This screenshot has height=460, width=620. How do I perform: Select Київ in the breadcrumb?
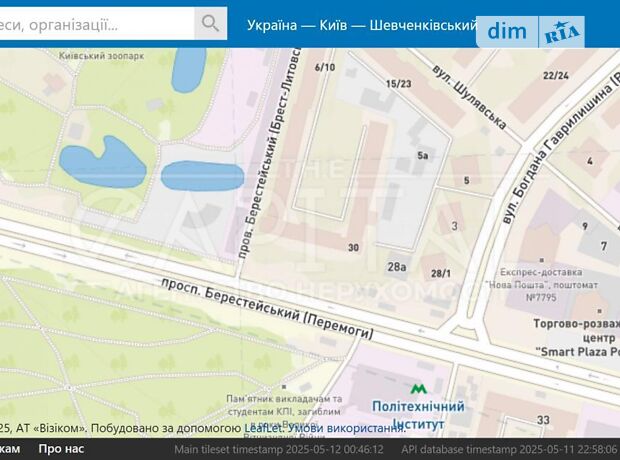click(x=333, y=25)
